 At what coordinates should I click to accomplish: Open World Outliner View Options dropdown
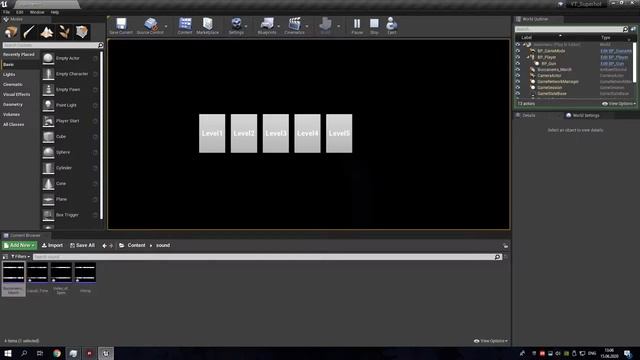(619, 104)
